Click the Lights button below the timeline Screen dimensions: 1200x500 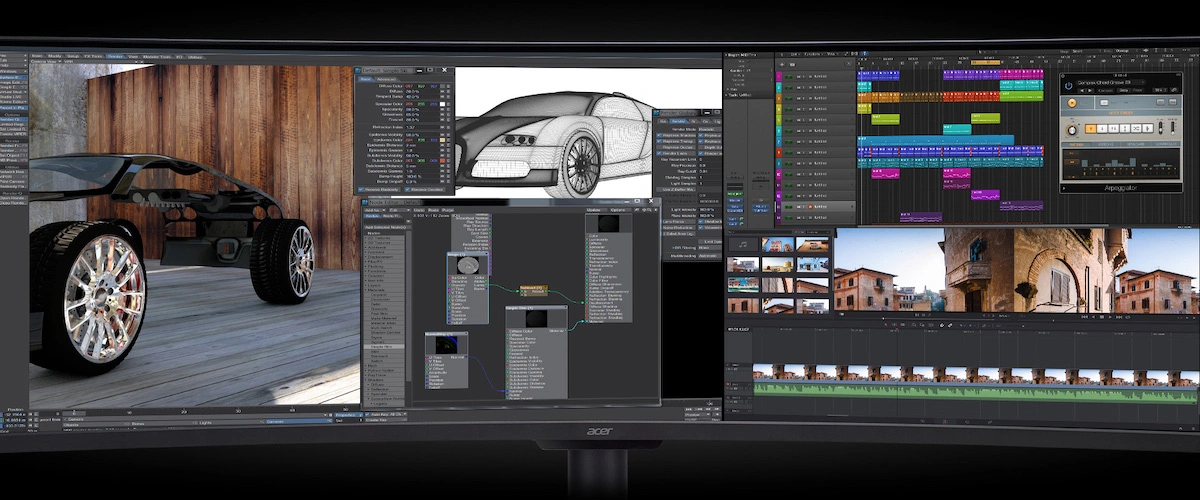[230, 422]
